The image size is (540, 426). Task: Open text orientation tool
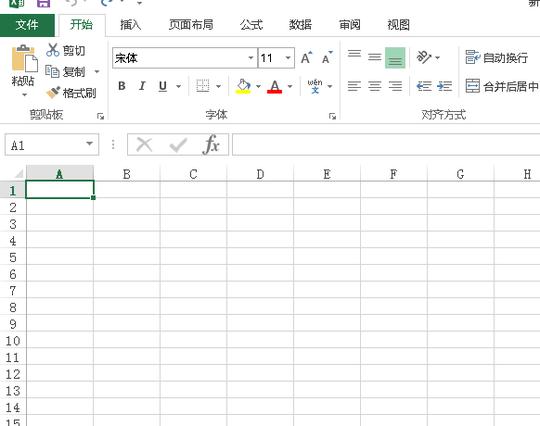coord(424,57)
